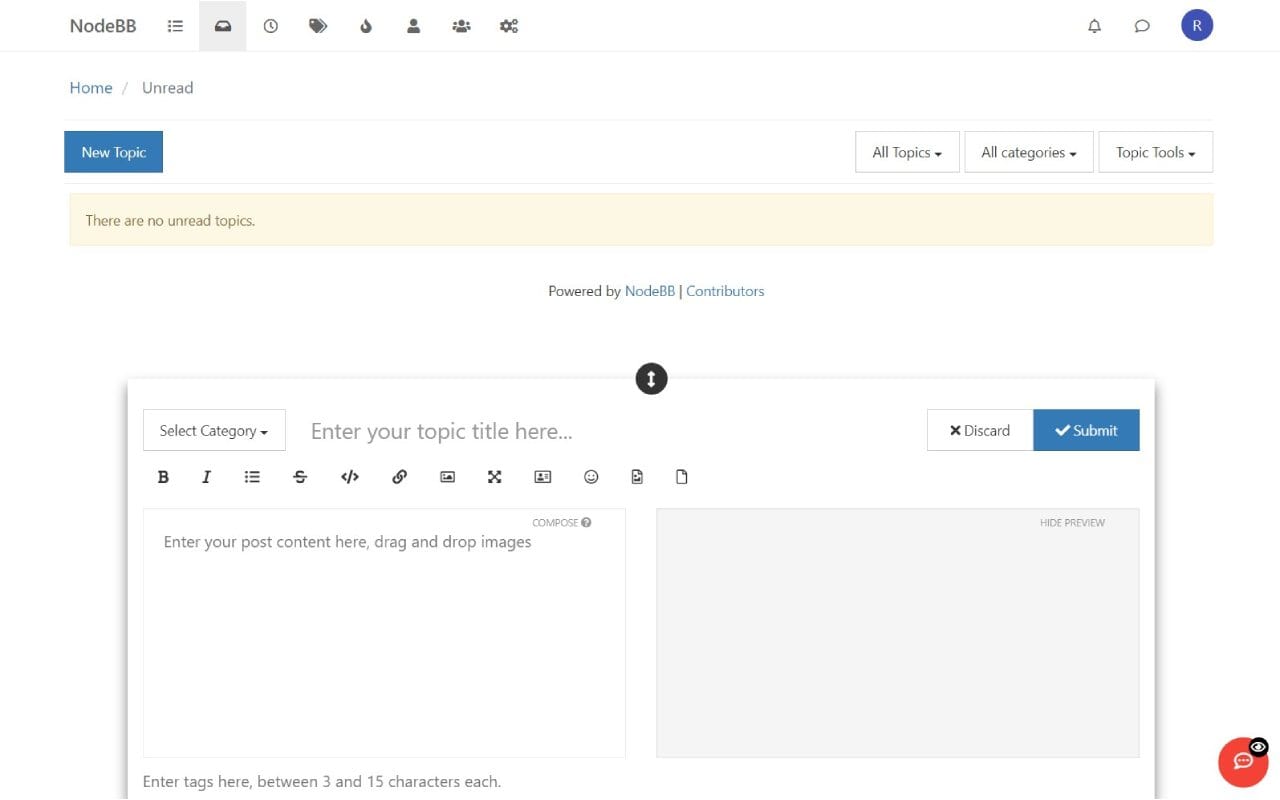Open the Popular page via flame icon
1280x800 pixels.
pos(366,25)
